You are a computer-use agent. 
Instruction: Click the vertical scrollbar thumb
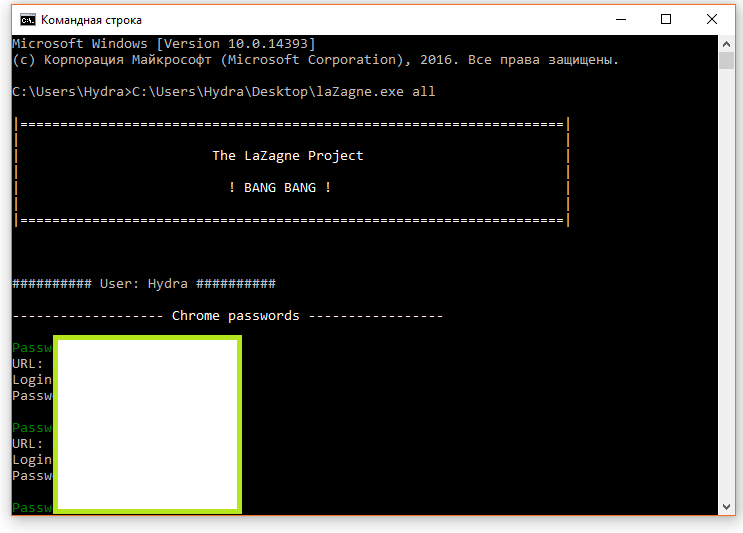coord(726,61)
